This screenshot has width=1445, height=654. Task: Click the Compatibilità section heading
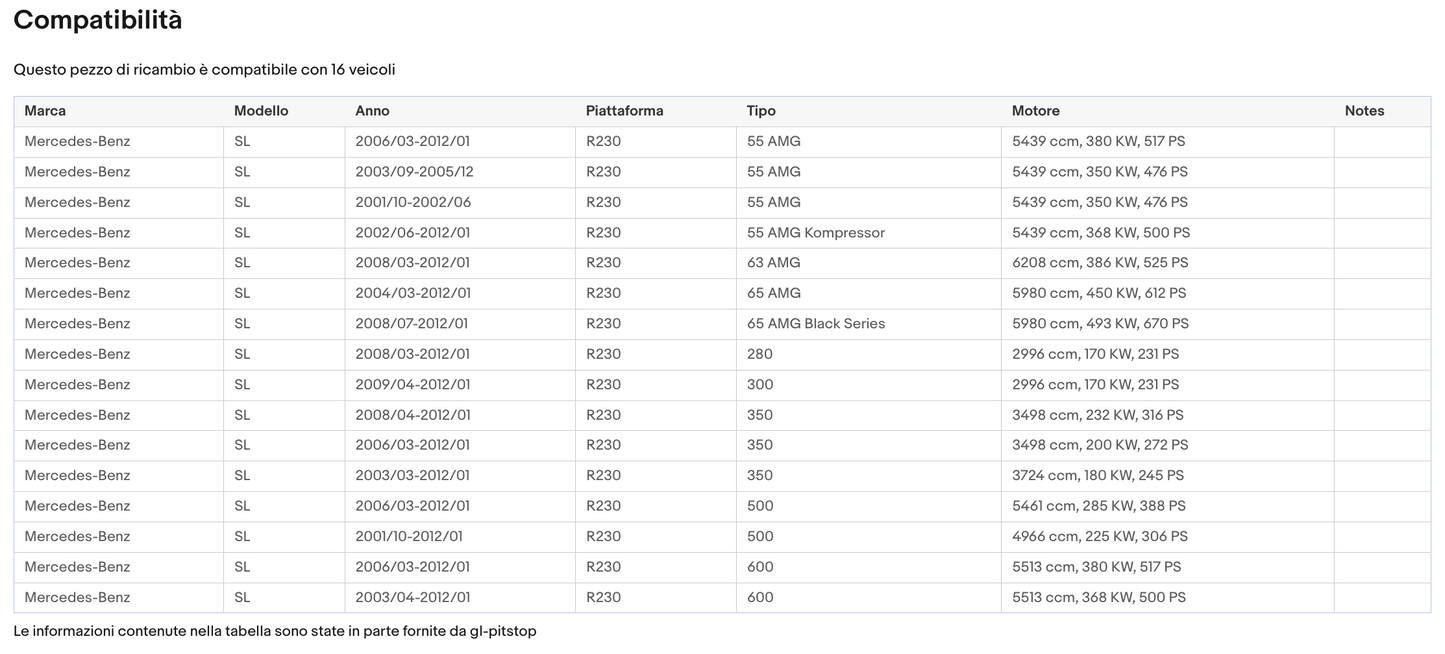[98, 20]
